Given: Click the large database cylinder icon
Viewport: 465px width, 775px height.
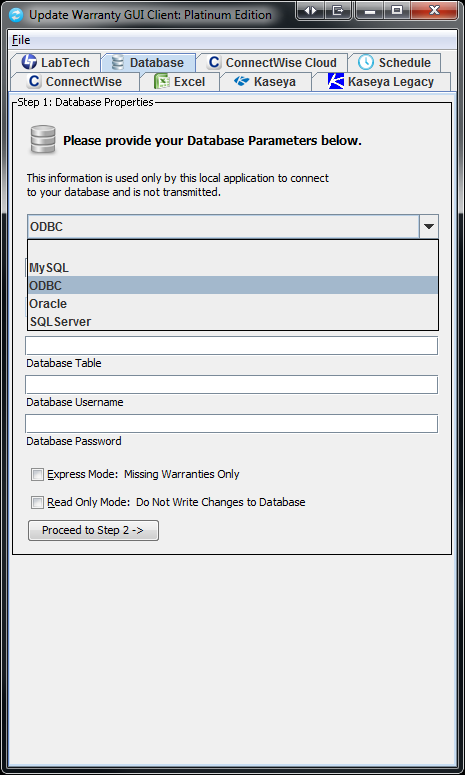Looking at the screenshot, I should tap(43, 139).
